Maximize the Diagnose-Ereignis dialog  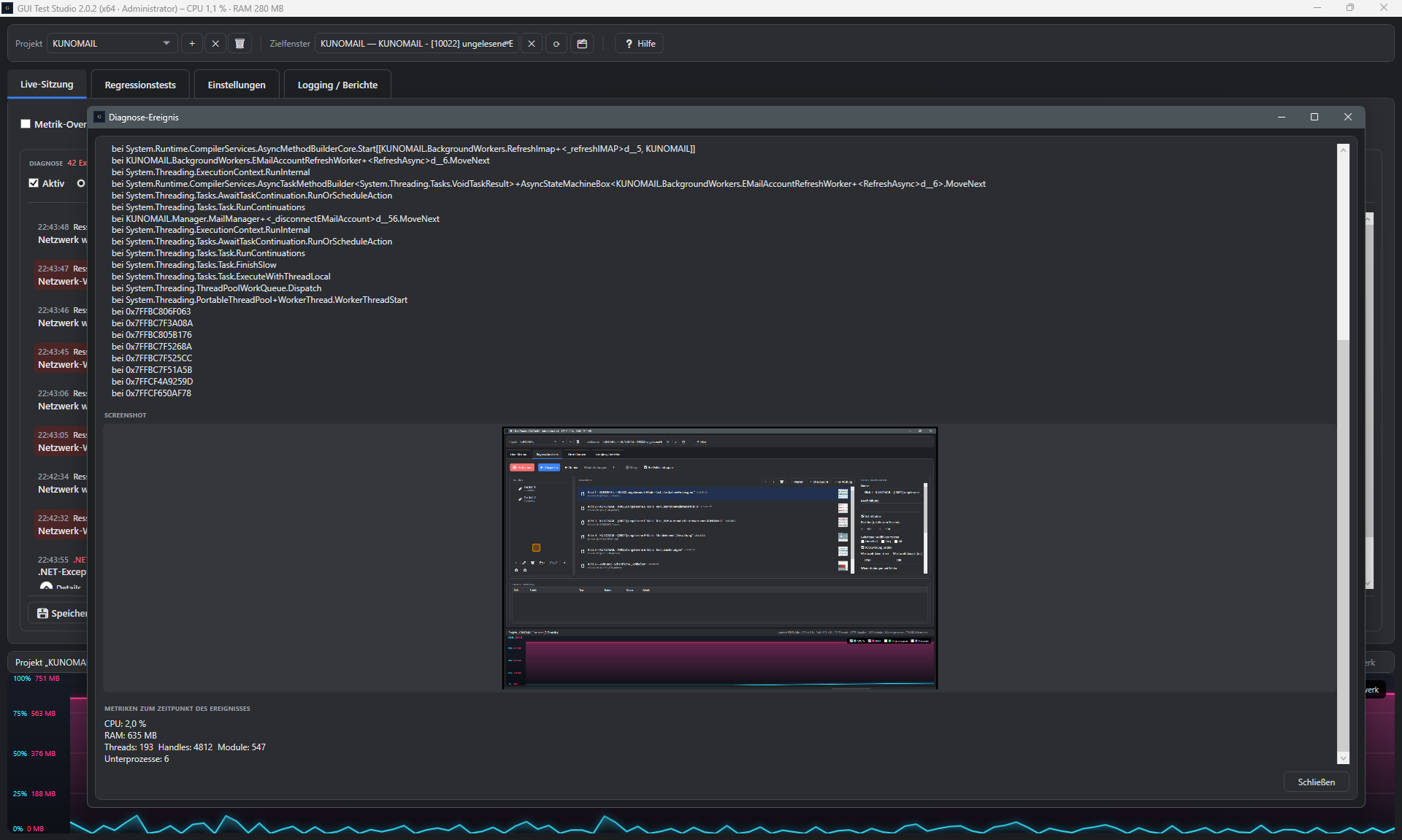(1314, 117)
